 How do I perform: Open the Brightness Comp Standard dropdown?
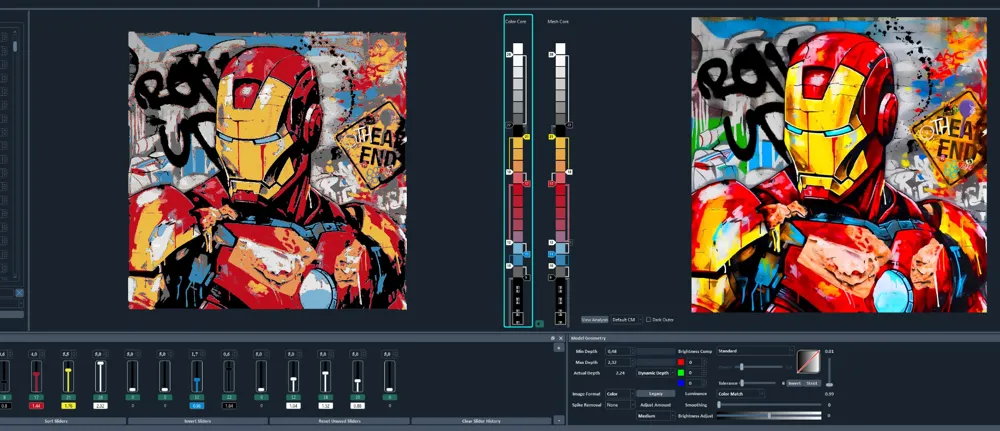[756, 351]
